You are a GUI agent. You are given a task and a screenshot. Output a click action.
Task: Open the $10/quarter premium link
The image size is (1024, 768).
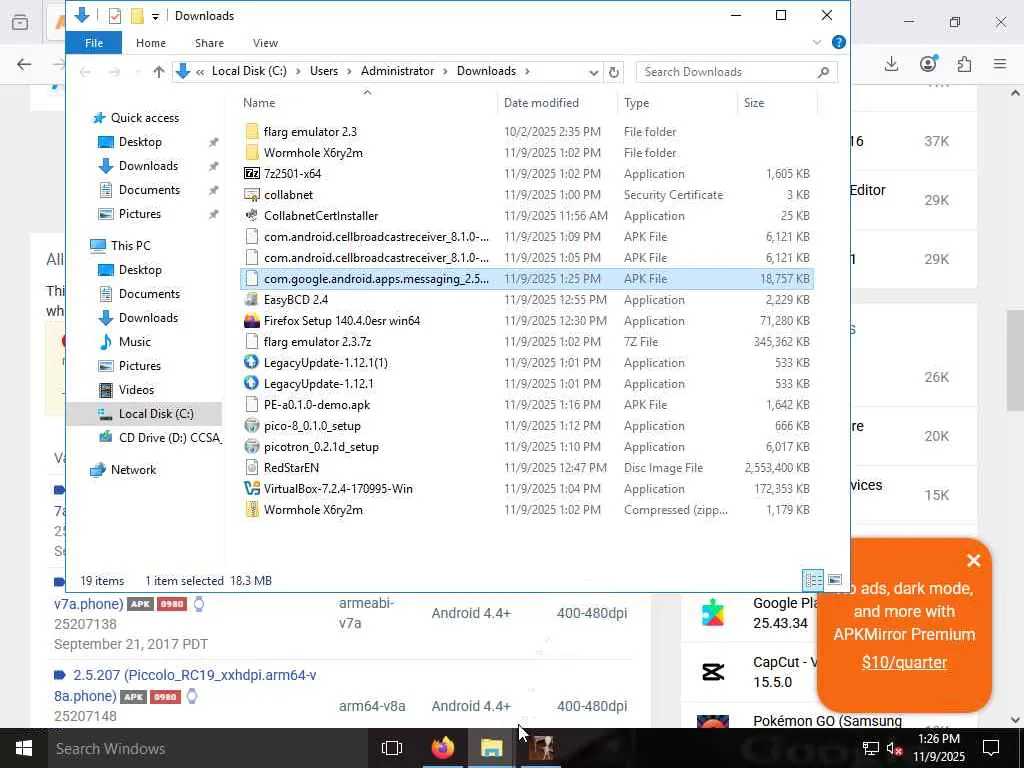click(x=904, y=662)
